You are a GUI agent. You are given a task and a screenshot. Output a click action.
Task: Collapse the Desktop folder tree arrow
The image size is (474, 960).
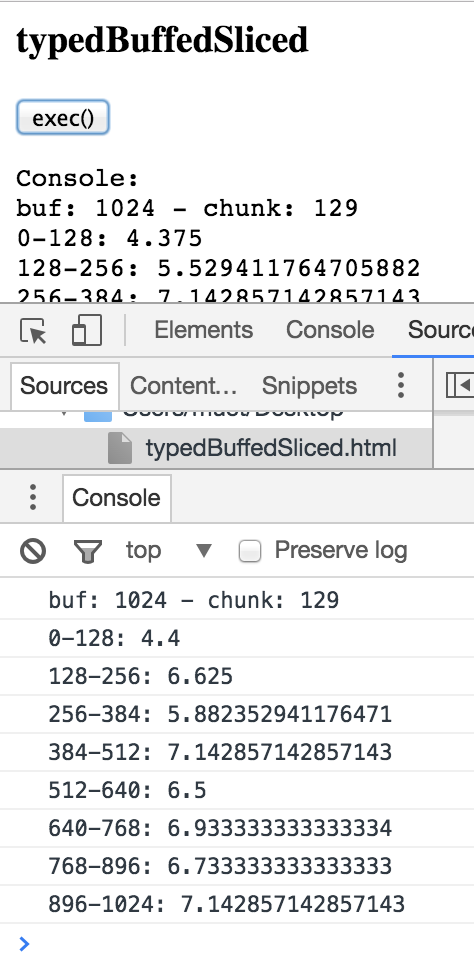point(63,413)
